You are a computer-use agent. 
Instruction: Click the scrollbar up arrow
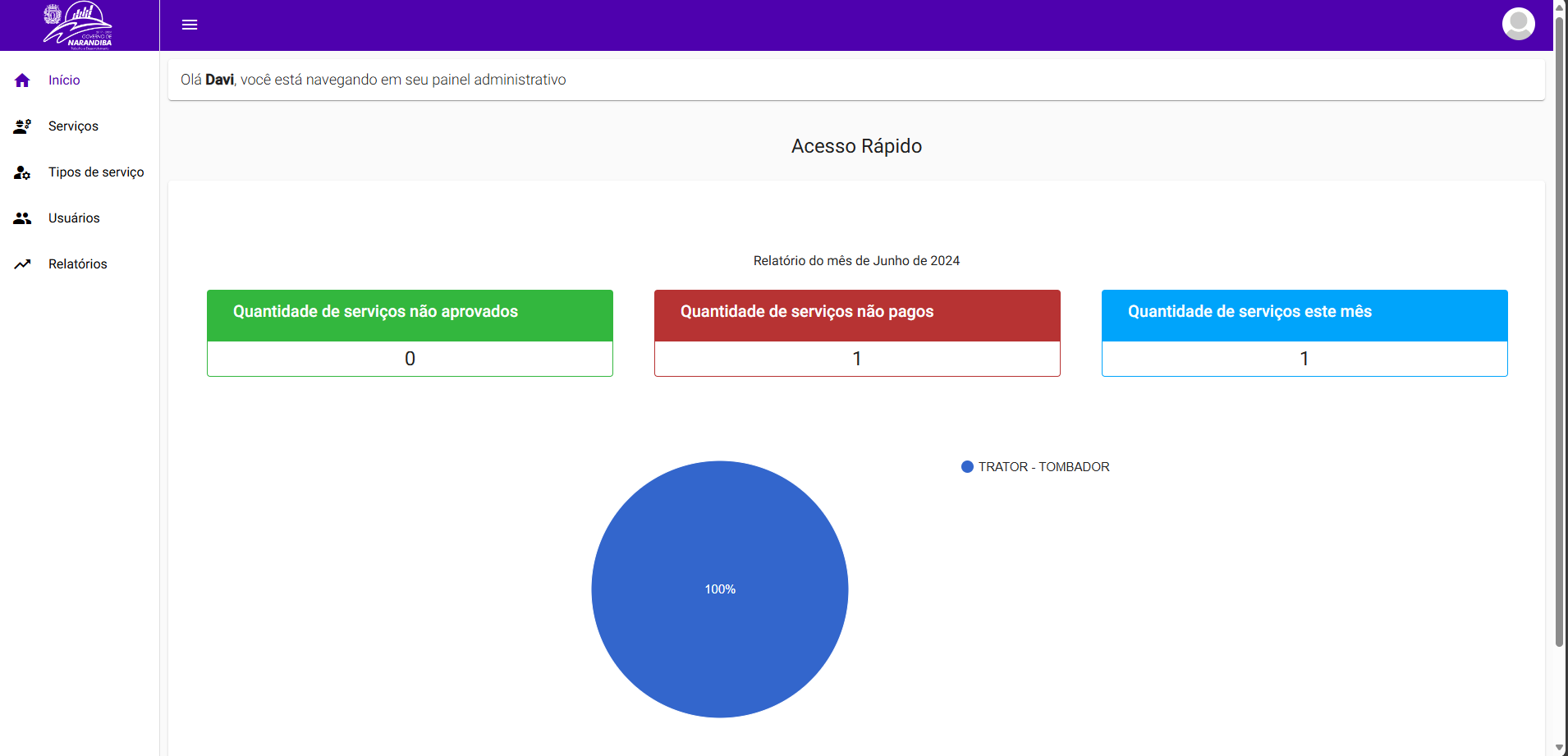1560,7
